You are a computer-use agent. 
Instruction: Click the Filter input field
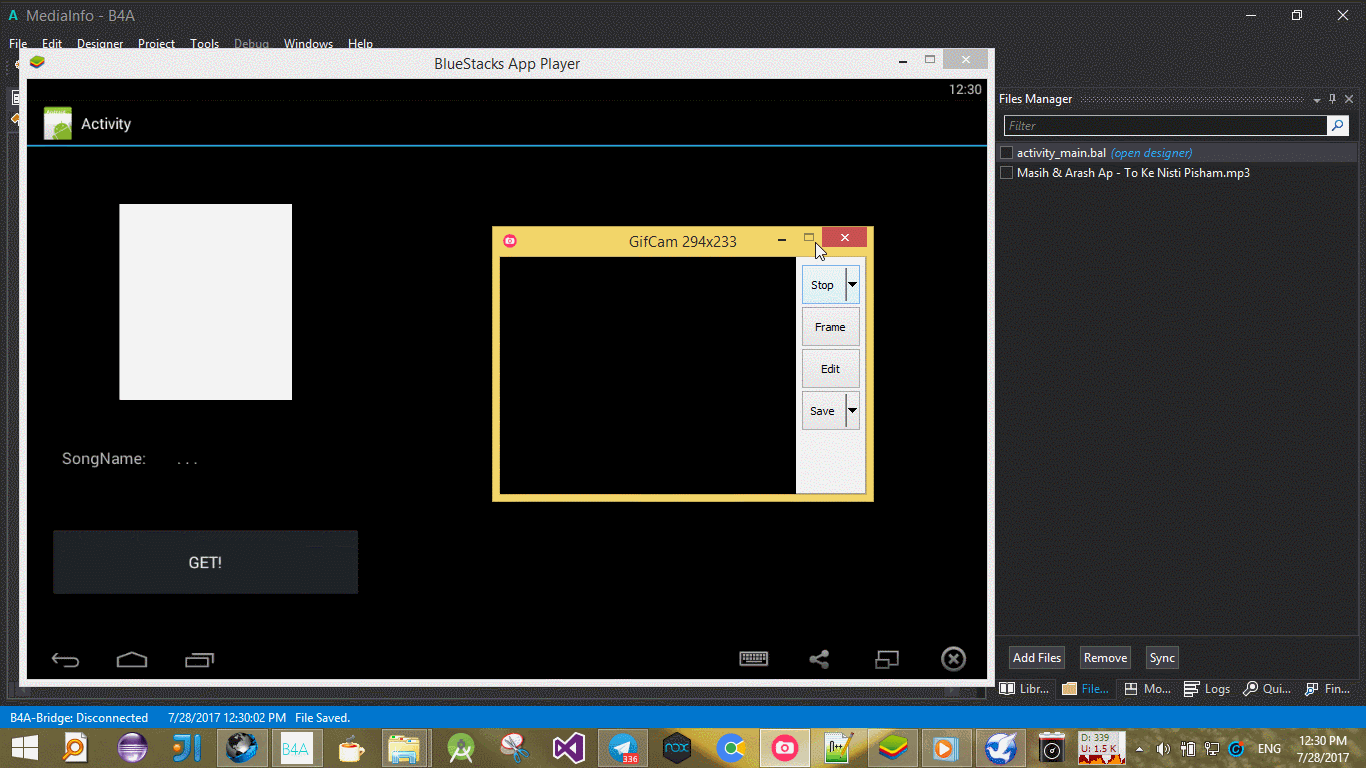(1164, 126)
